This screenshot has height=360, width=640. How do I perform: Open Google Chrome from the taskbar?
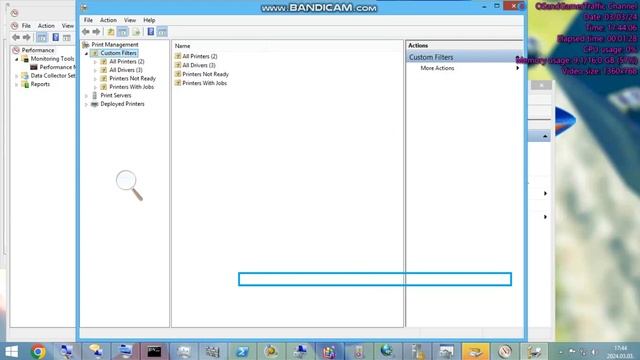click(x=38, y=351)
